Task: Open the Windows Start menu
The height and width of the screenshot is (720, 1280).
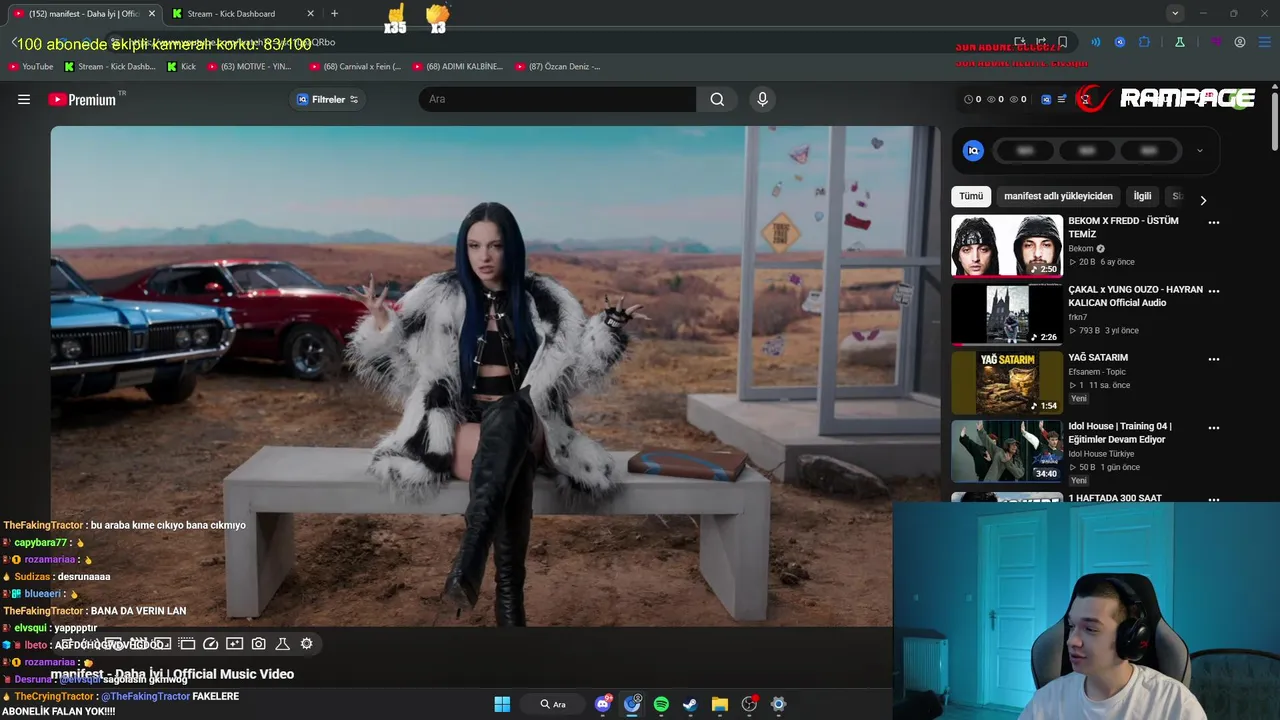Action: [x=502, y=704]
